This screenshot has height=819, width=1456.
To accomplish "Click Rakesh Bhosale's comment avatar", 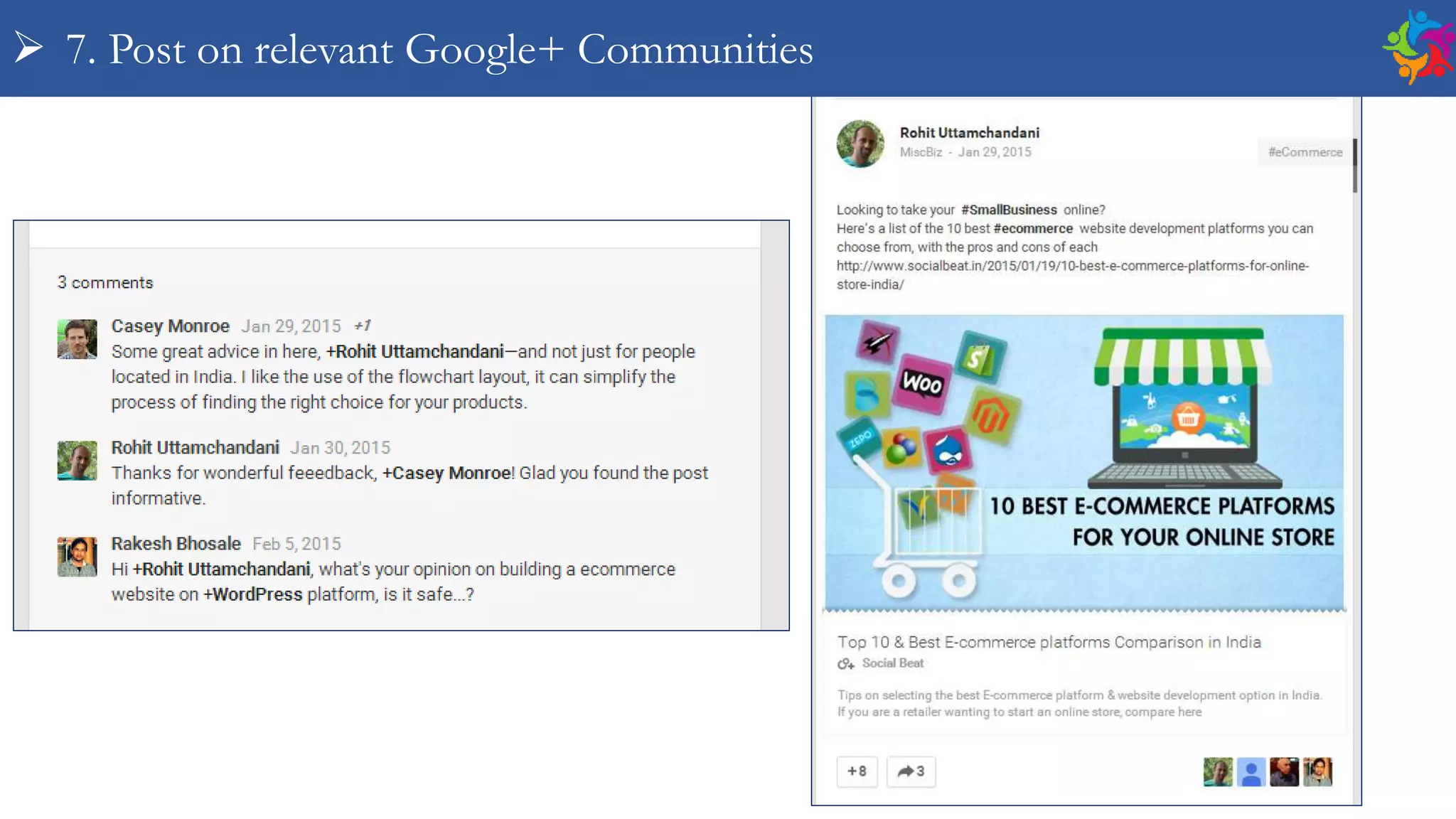I will point(77,557).
